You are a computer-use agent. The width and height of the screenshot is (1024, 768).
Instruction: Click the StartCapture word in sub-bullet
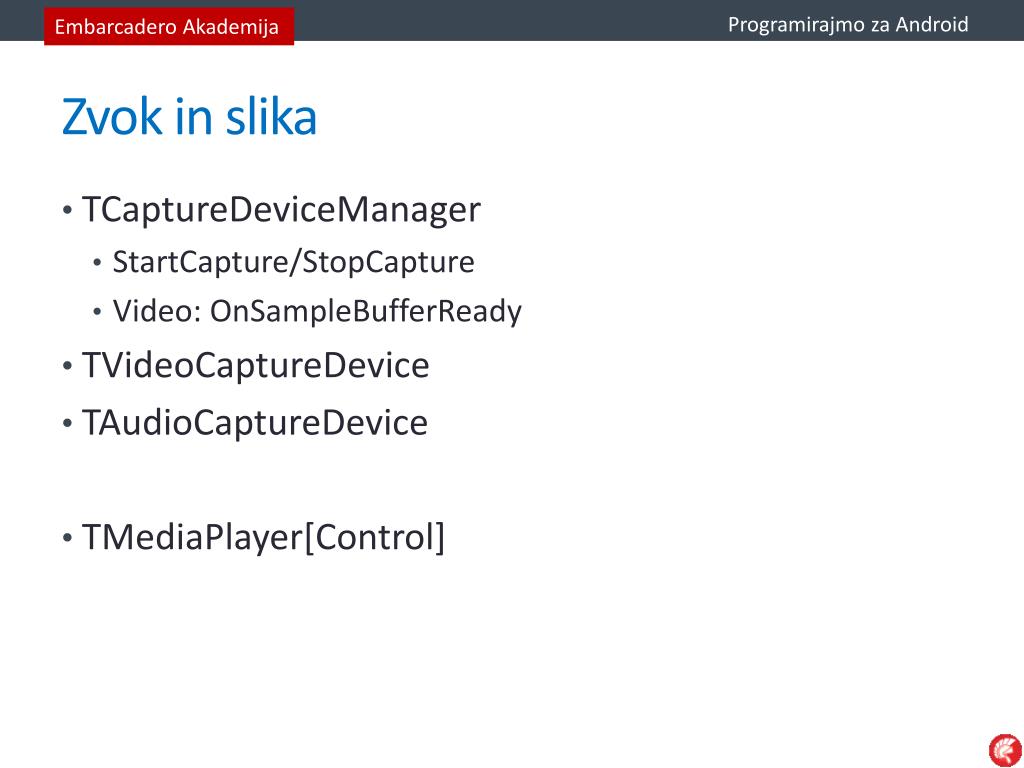[200, 263]
